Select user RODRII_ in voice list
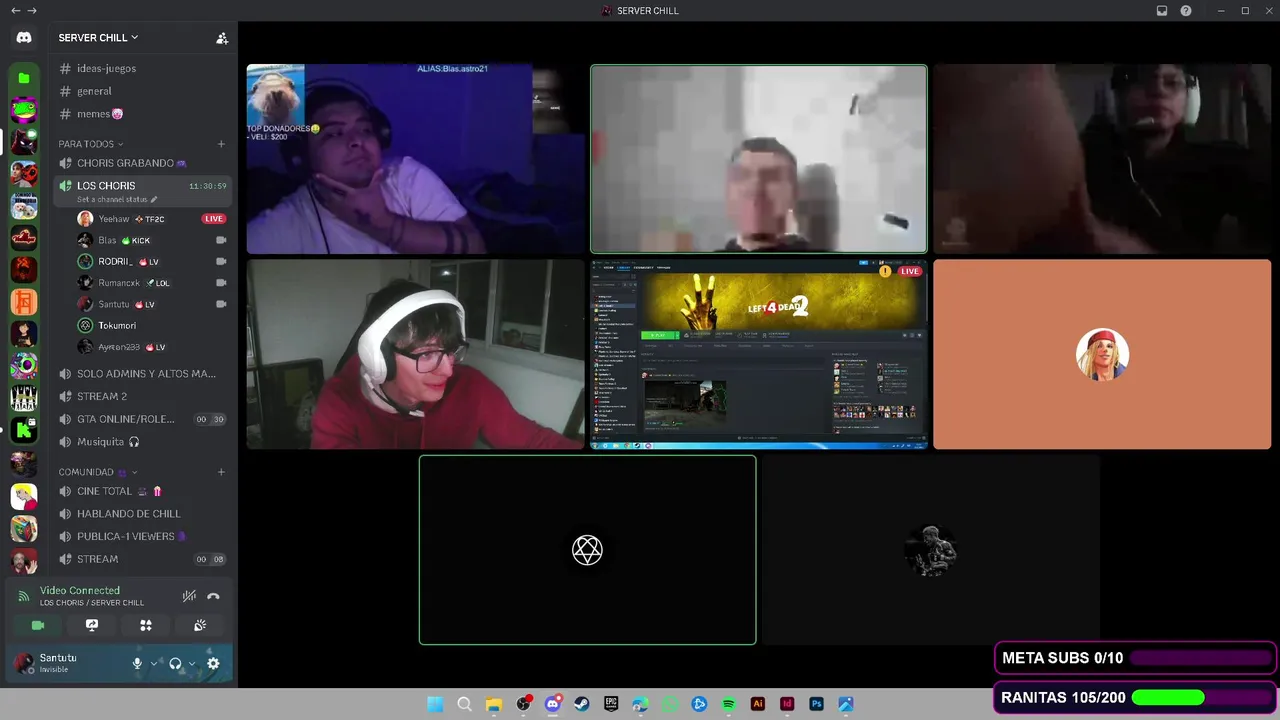Image resolution: width=1280 pixels, height=720 pixels. (152, 262)
